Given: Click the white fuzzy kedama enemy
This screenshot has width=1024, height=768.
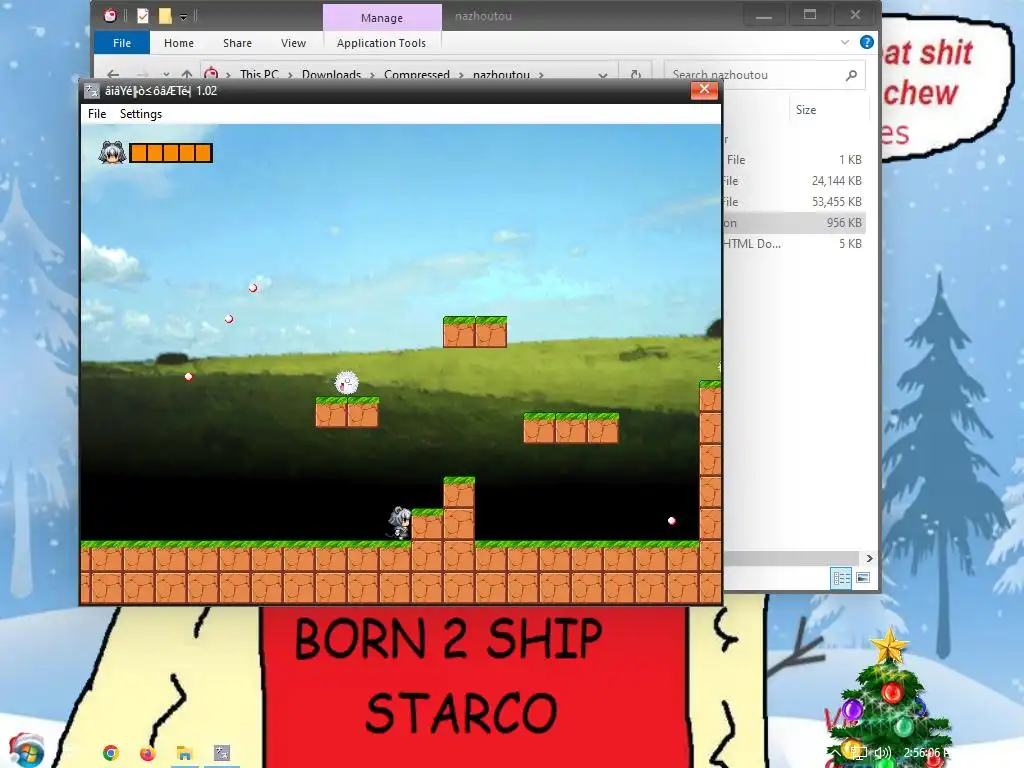Looking at the screenshot, I should click(346, 383).
